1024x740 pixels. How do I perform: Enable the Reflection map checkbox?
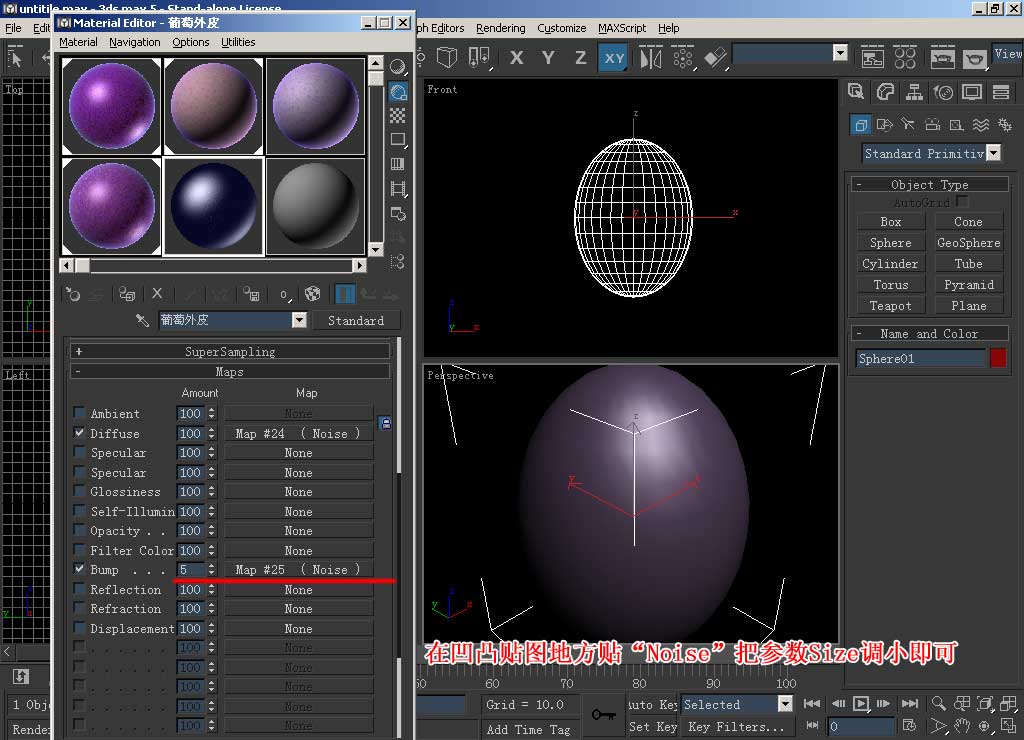point(79,588)
